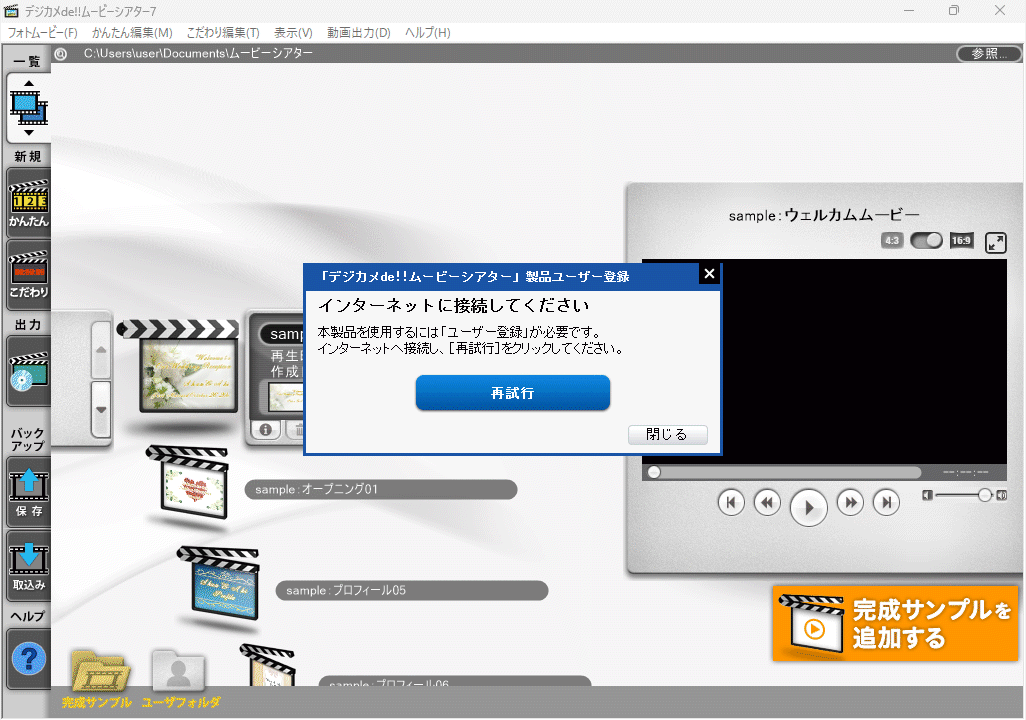
Task: Expand the preview to full screen
Action: coord(995,242)
